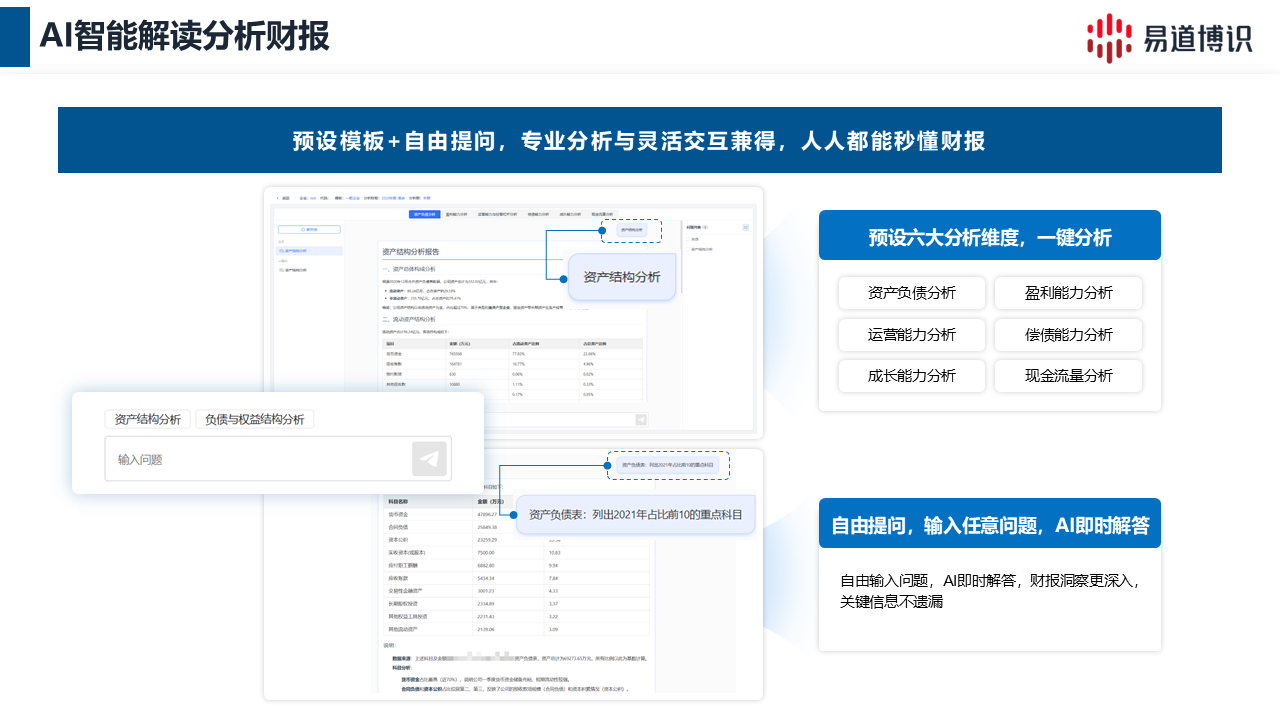1280x720 pixels.
Task: Open the 成长能力分析 dimension card
Action: pyautogui.click(x=912, y=376)
